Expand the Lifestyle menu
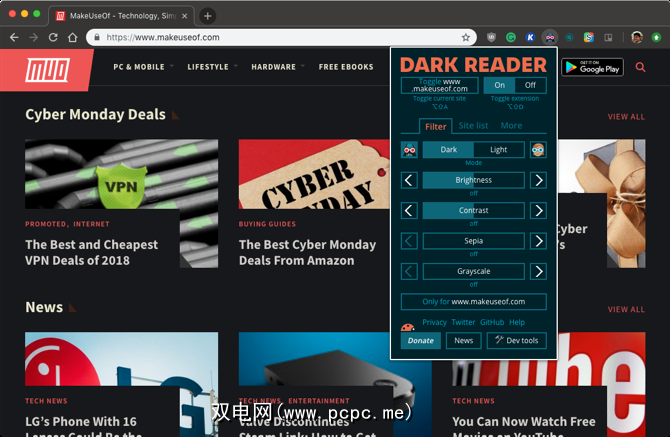The height and width of the screenshot is (437, 670). pyautogui.click(x=212, y=67)
